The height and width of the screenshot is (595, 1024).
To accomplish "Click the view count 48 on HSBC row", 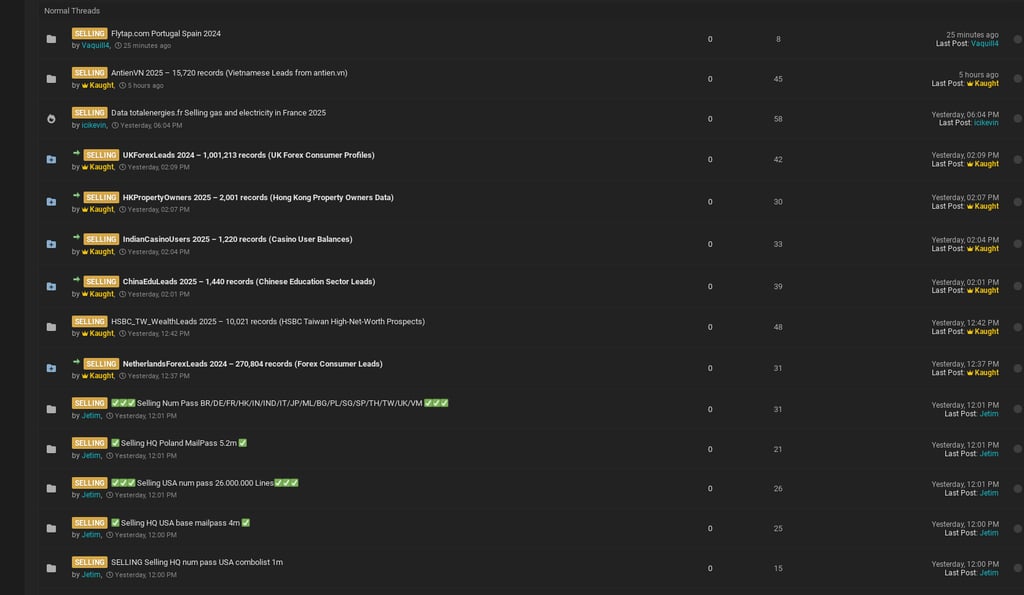I will tap(778, 327).
